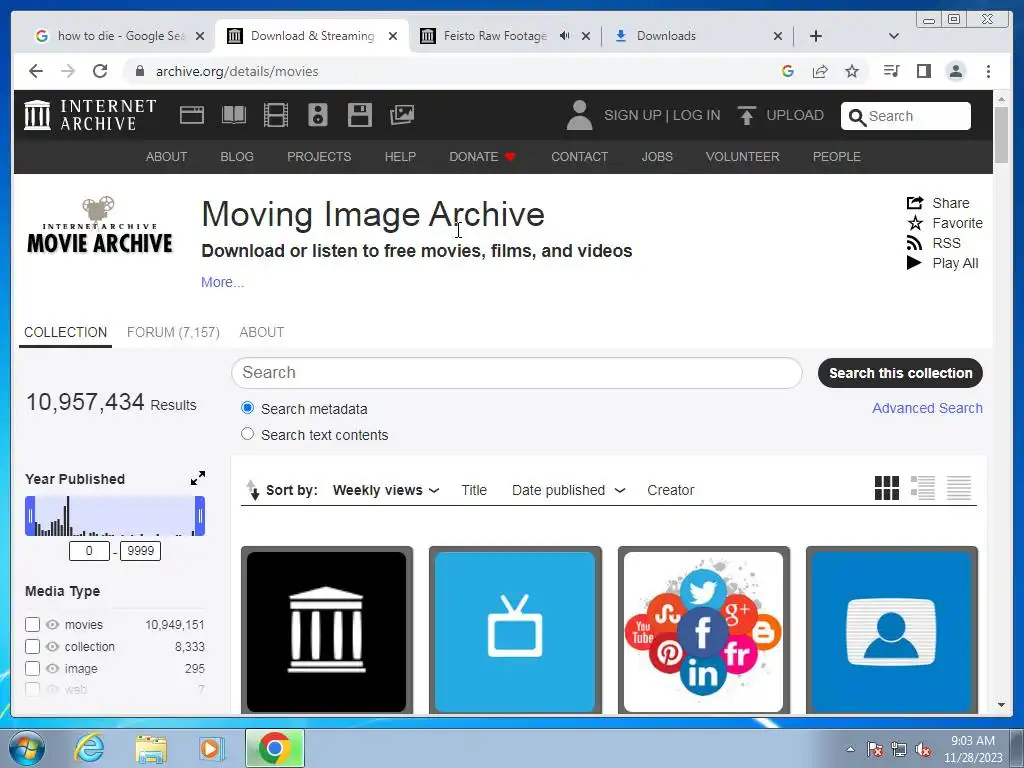Toggle eye icon for image filter

tap(53, 669)
